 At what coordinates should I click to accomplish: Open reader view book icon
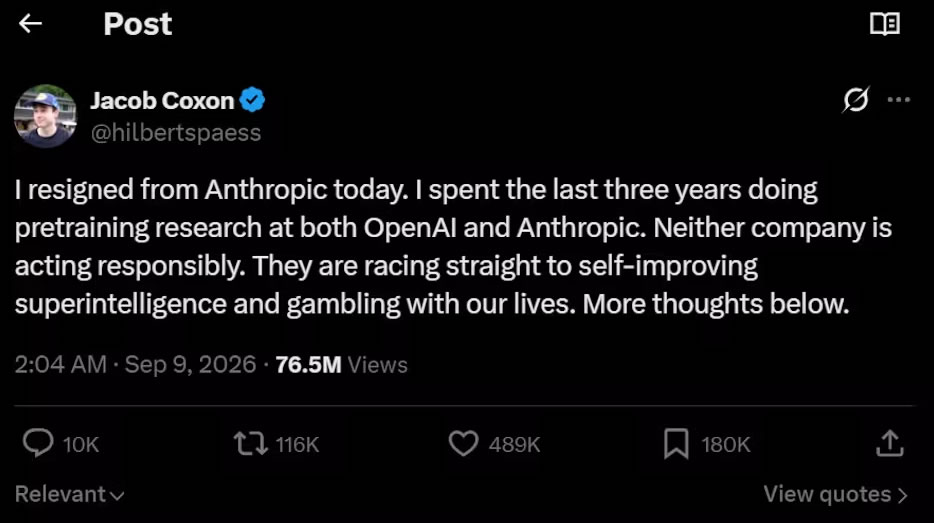tap(885, 24)
